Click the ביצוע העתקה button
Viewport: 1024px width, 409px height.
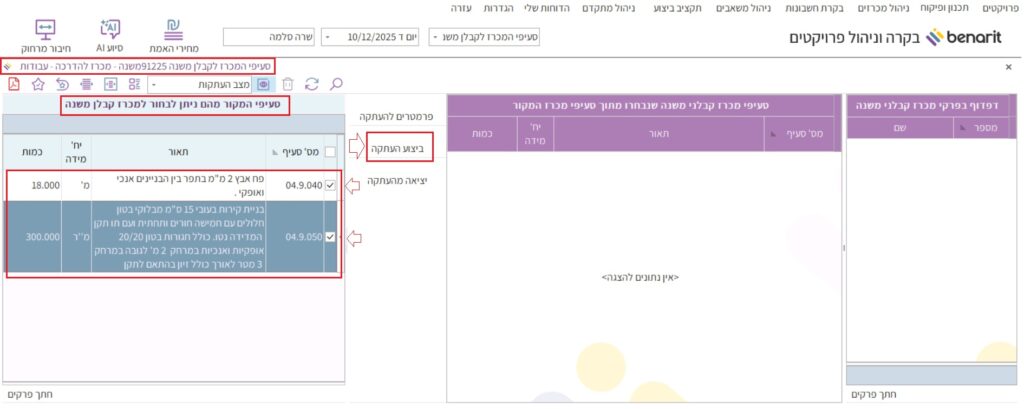pyautogui.click(x=398, y=148)
